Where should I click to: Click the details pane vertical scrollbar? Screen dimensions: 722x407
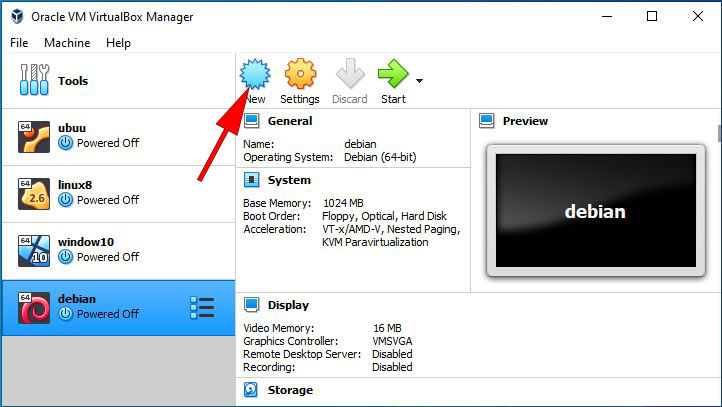[x=719, y=134]
